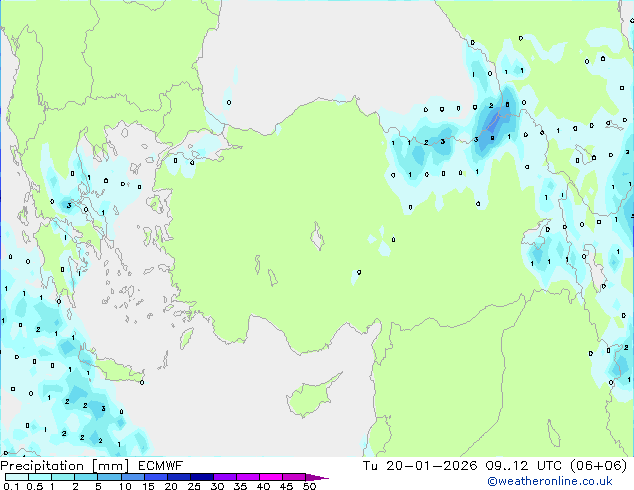Click the '(06+06)' forecast step text
634x490 pixels.
(x=599, y=466)
